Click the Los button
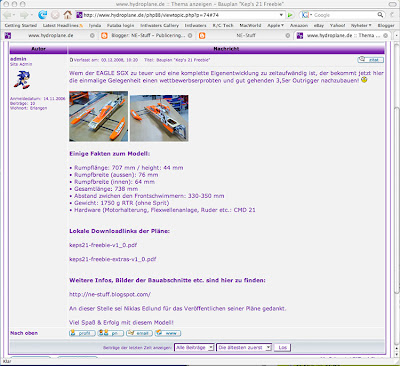This screenshot has height=366, width=400. [x=282, y=348]
